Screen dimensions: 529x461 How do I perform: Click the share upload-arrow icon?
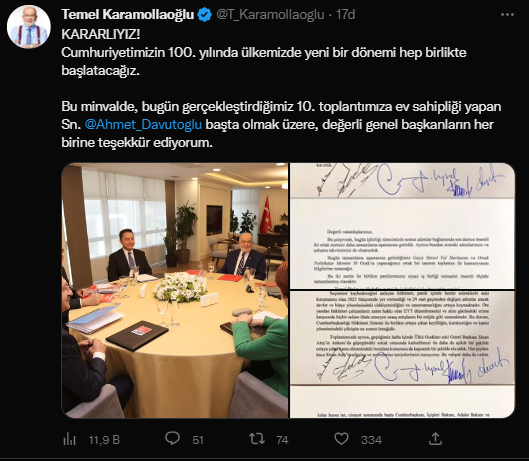point(435,439)
